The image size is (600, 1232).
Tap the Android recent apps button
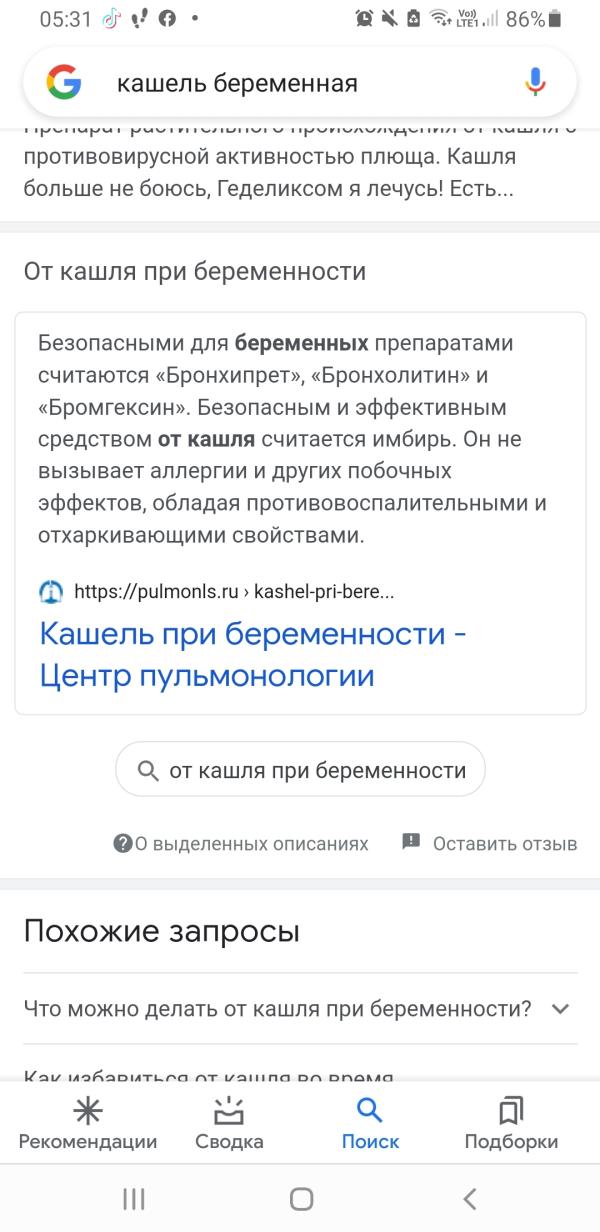134,1199
